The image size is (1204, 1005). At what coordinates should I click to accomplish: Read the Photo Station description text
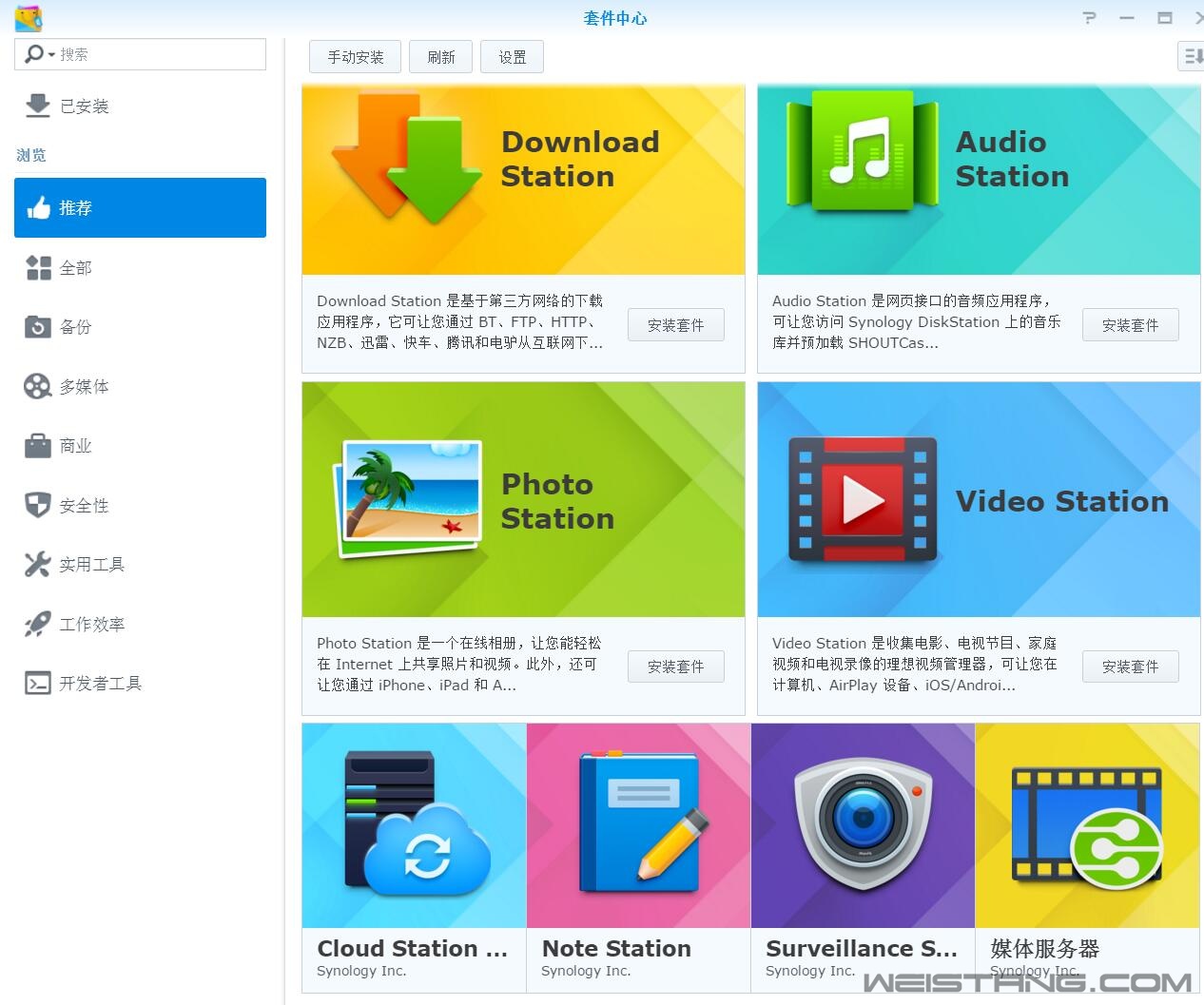click(459, 664)
